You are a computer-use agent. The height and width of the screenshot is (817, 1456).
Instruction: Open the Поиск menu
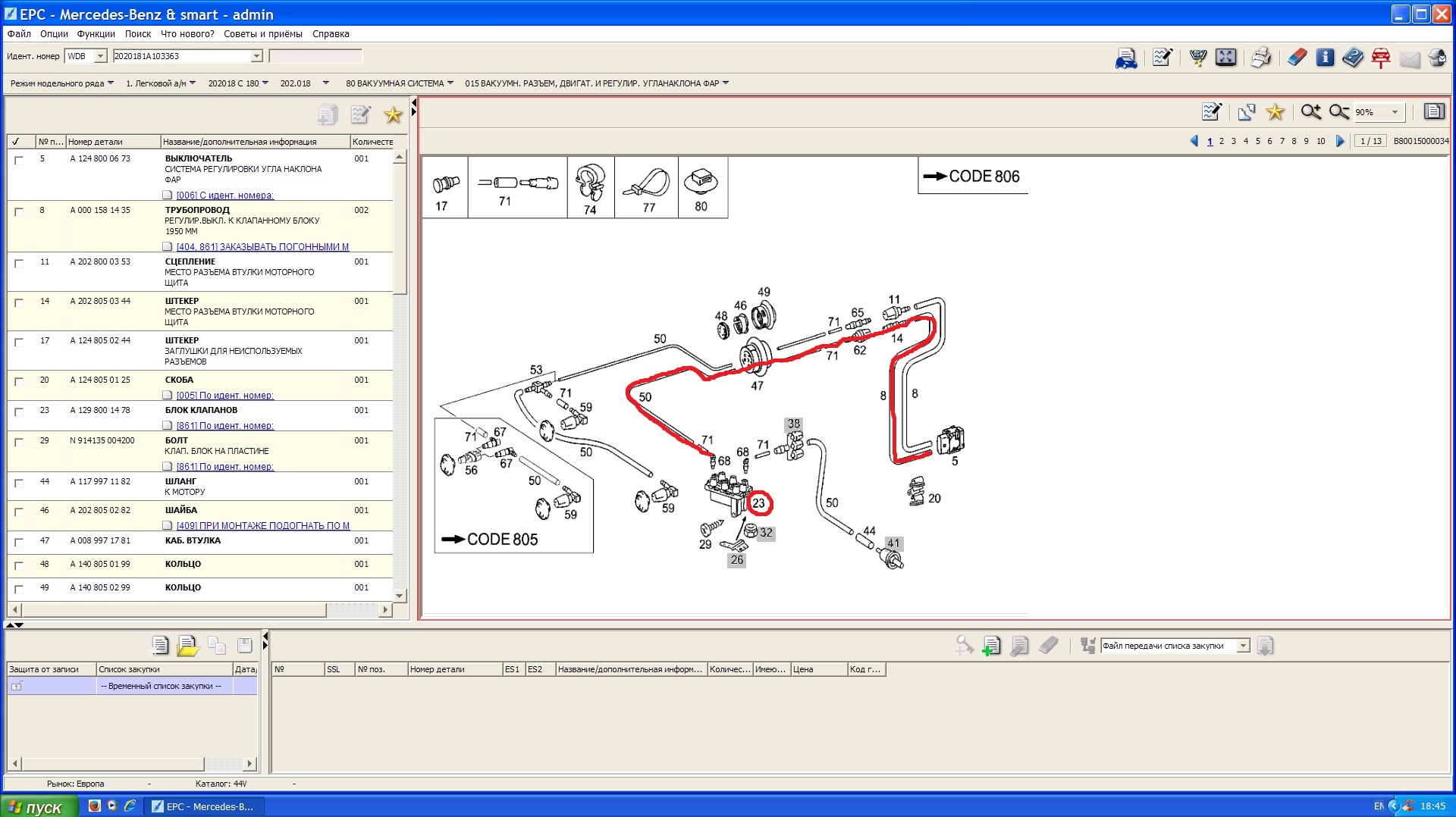[138, 33]
